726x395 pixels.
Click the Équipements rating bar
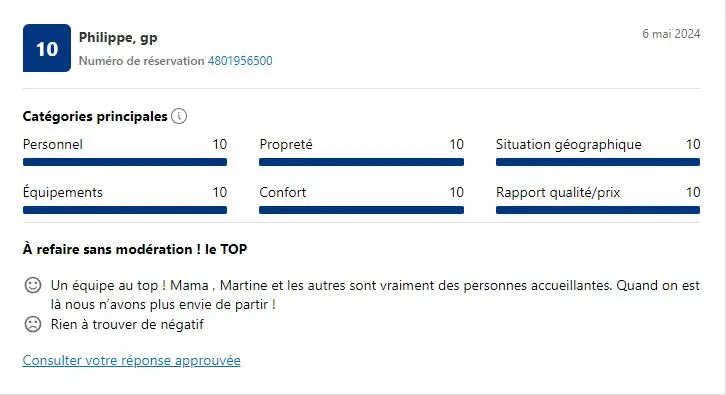pos(125,210)
